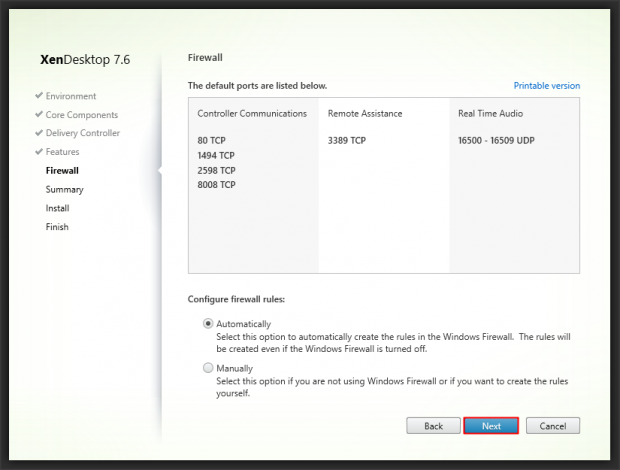This screenshot has width=620, height=470.
Task: Select the Automatically firewall rules option
Action: [208, 324]
